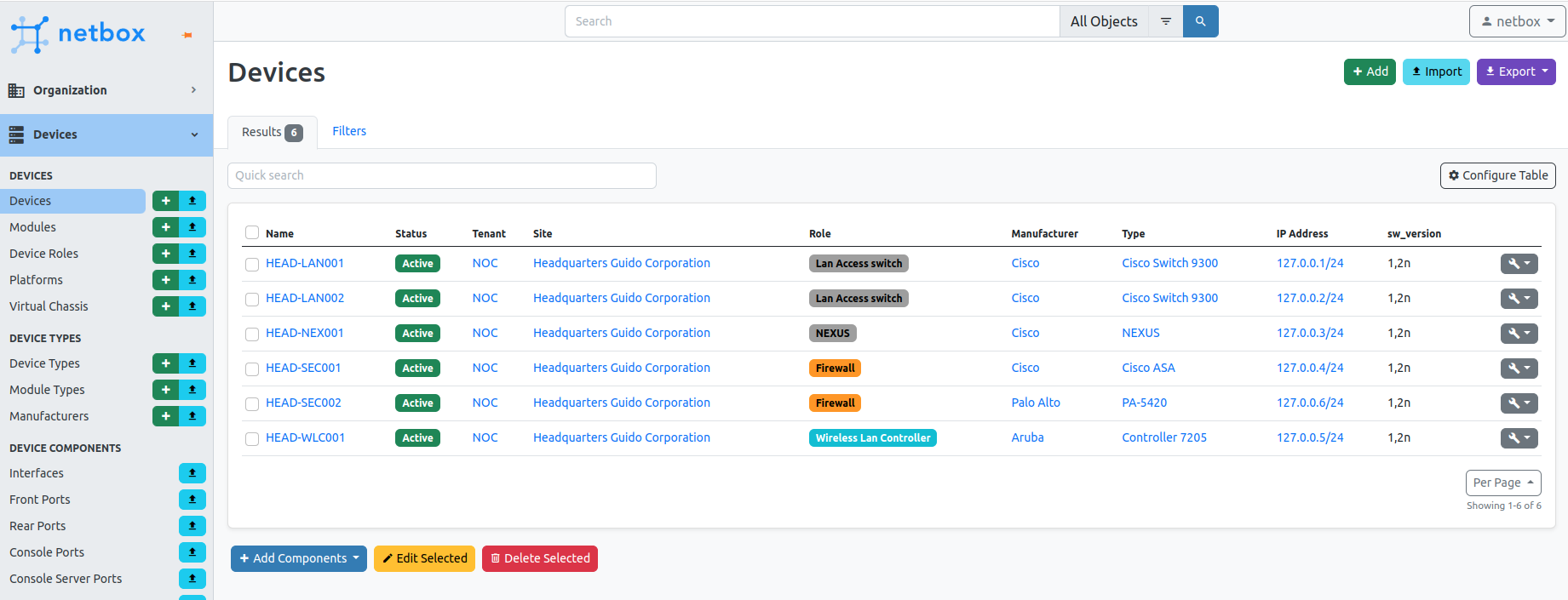The width and height of the screenshot is (1568, 600).
Task: Expand the Organization sidebar section
Action: pyautogui.click(x=106, y=90)
